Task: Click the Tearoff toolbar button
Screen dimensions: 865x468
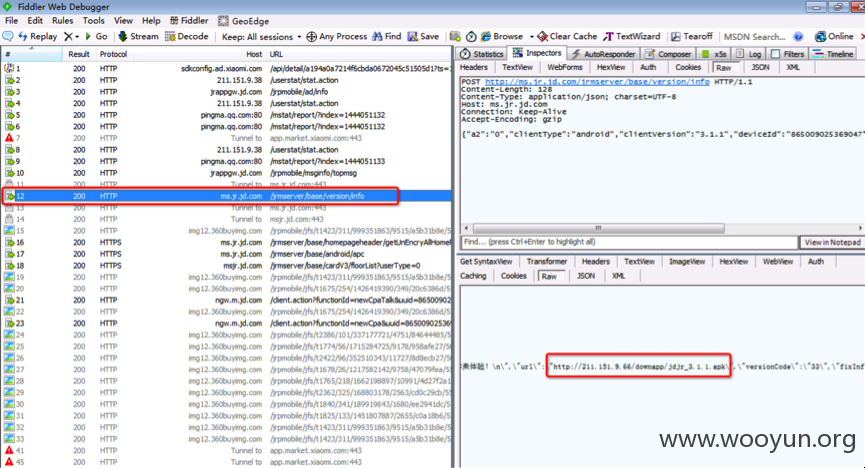Action: pyautogui.click(x=692, y=36)
